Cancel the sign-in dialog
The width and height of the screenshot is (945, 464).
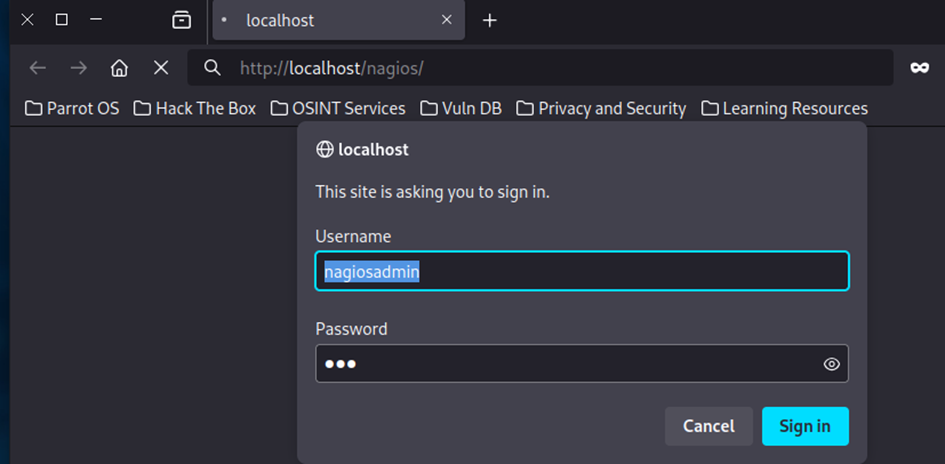(708, 426)
